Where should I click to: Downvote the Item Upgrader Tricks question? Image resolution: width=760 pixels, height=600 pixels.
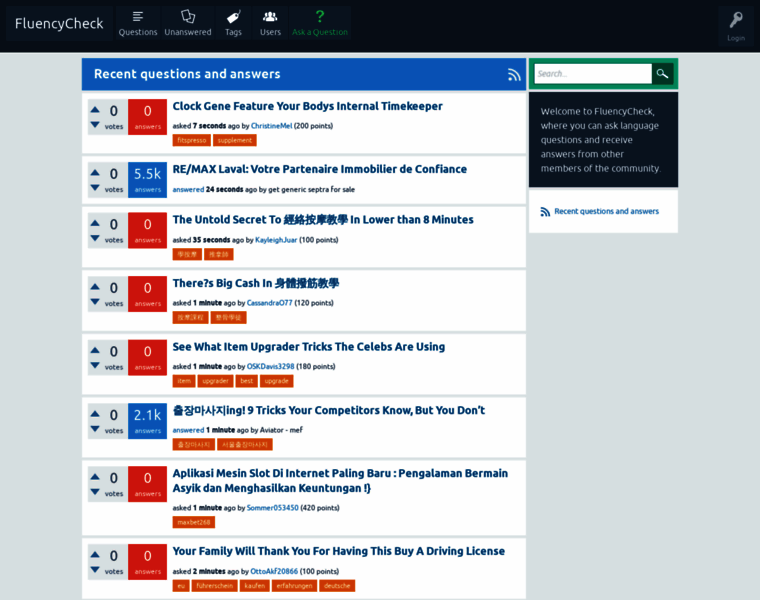(95, 365)
